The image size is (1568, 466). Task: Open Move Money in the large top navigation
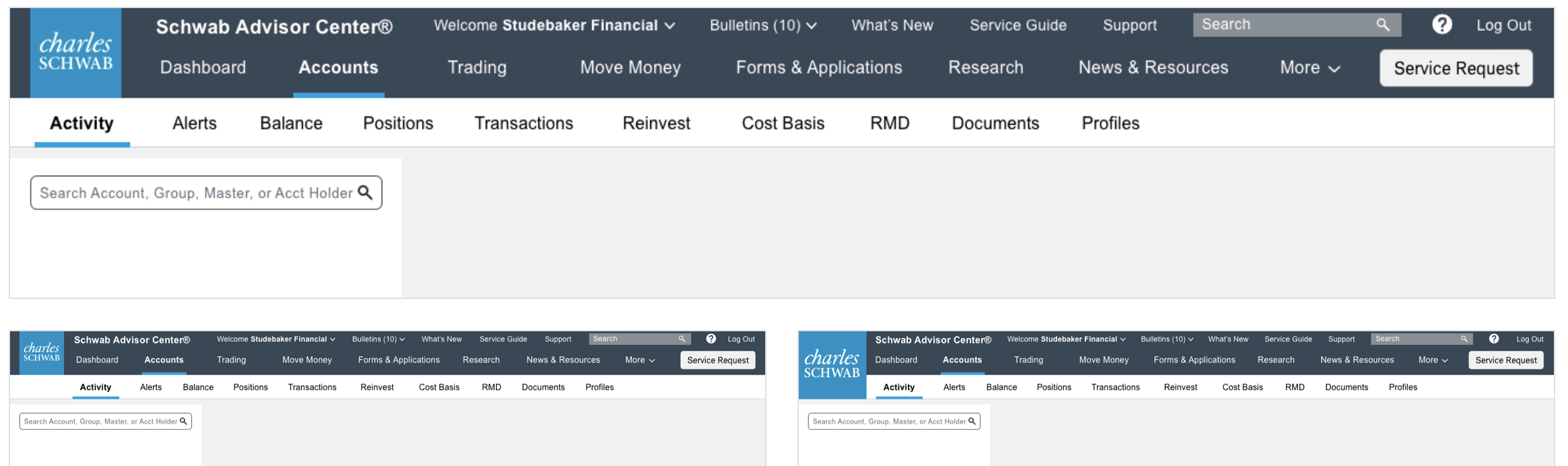click(x=631, y=67)
